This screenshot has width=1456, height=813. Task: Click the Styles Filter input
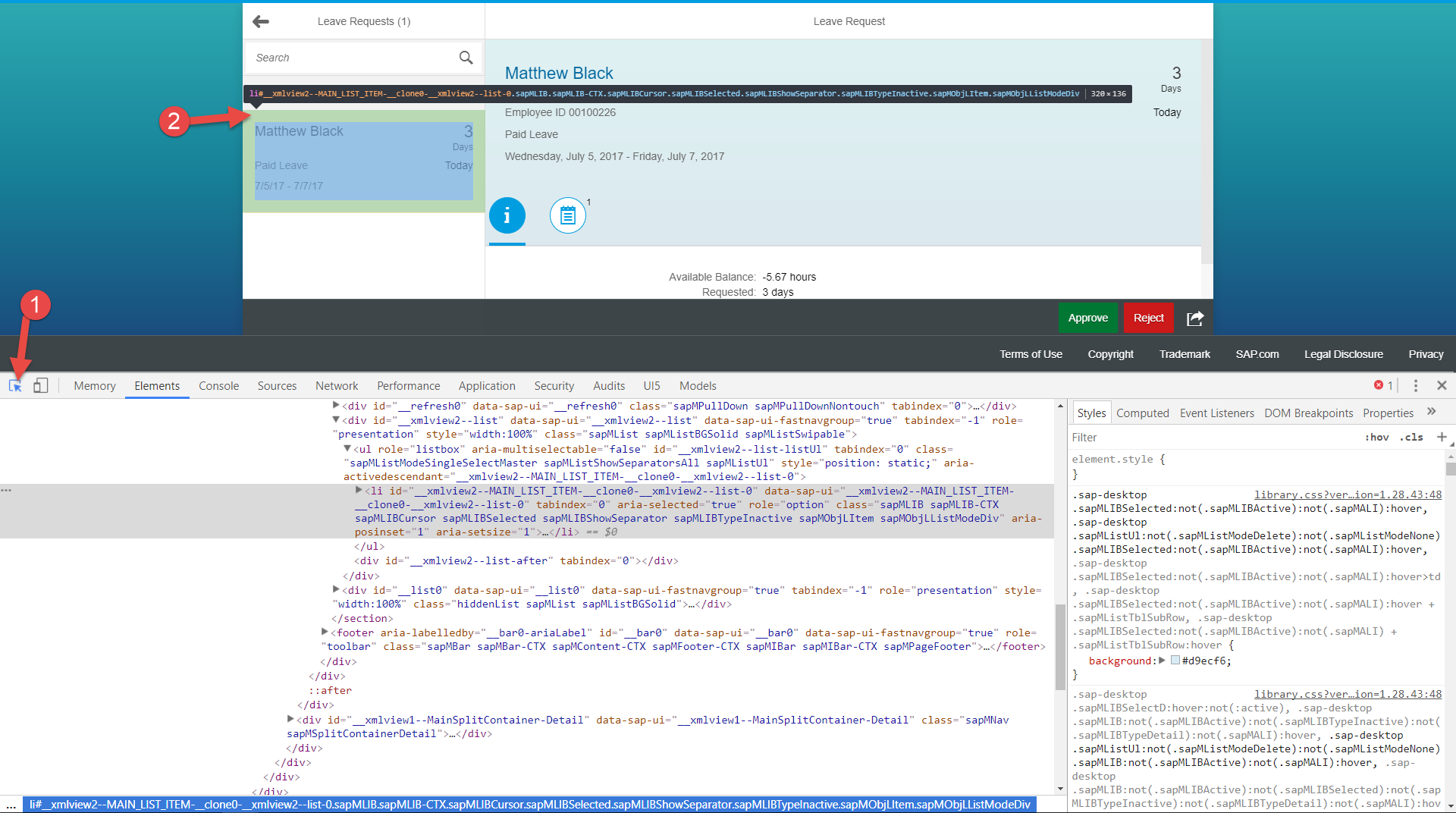pyautogui.click(x=1213, y=437)
